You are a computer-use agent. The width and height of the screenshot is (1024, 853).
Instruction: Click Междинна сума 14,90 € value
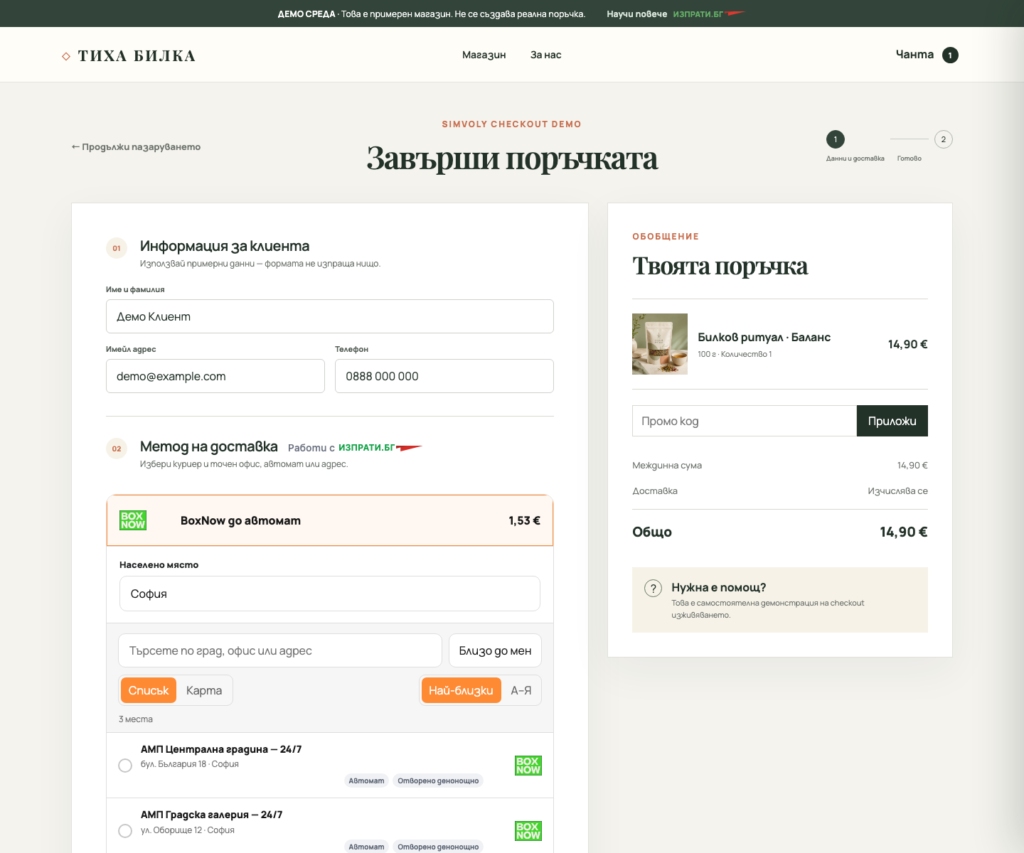click(x=912, y=466)
